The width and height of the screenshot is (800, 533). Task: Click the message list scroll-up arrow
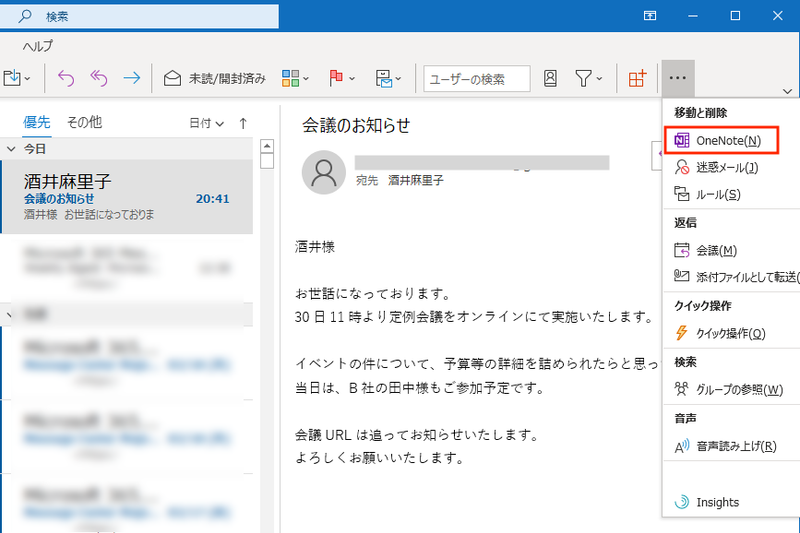(267, 146)
